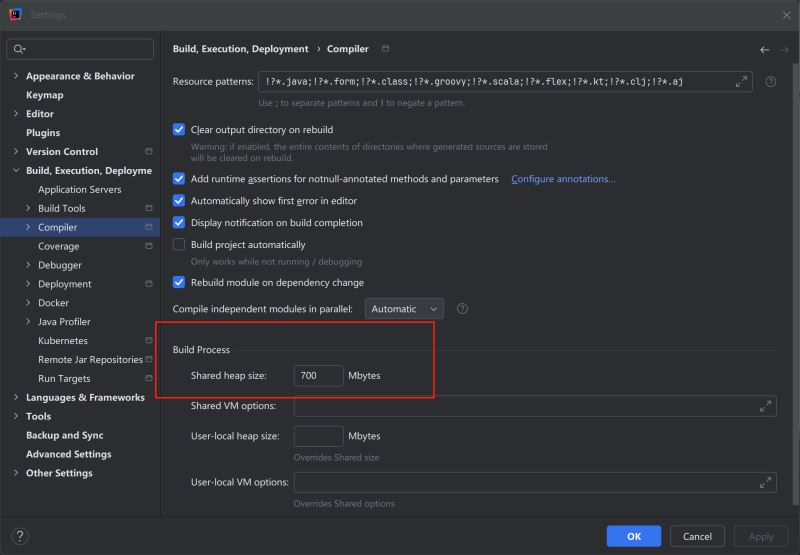
Task: Open help icon beside Resource patterns
Action: pos(770,82)
